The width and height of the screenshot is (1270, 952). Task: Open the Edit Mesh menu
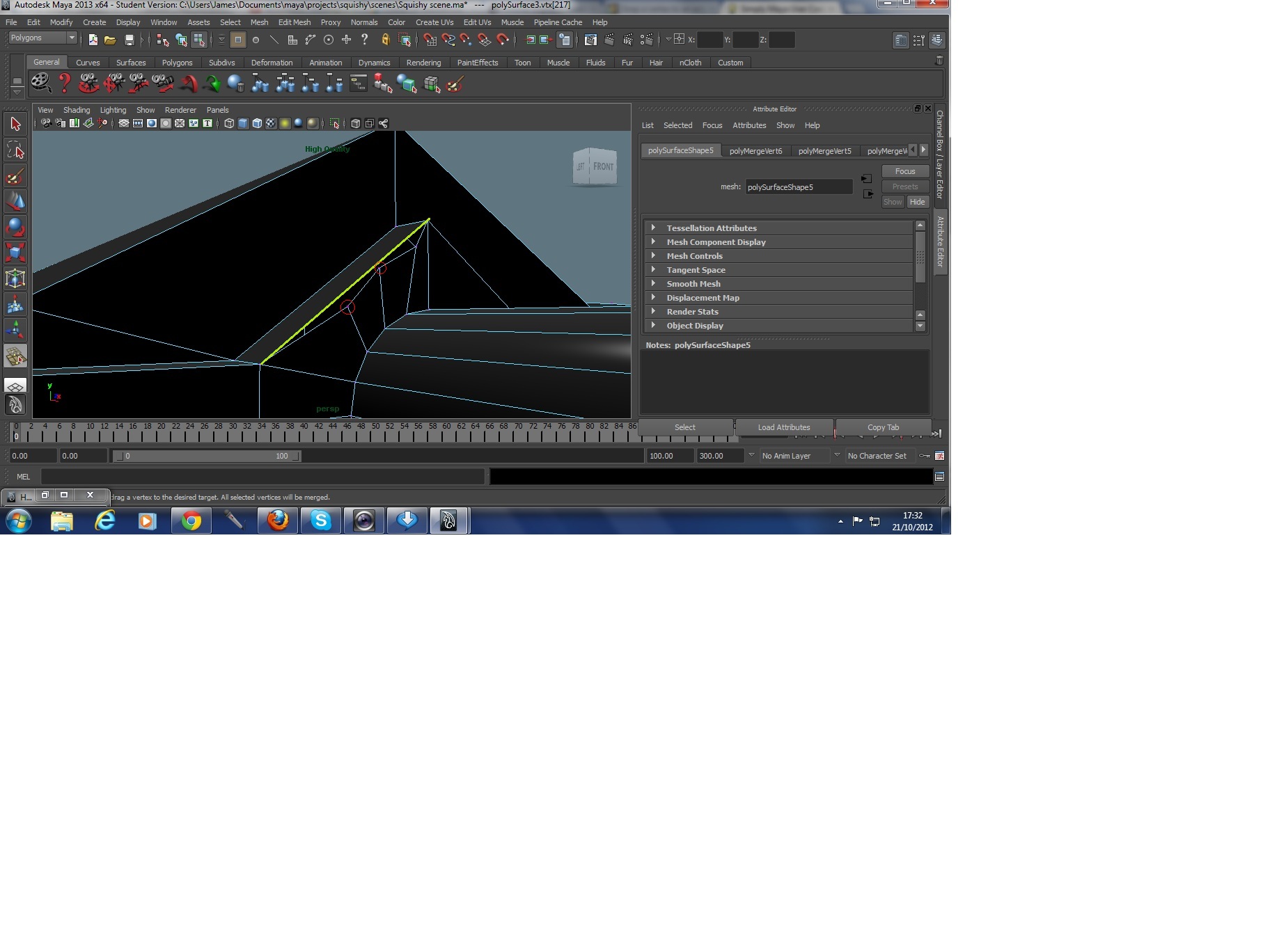point(295,22)
